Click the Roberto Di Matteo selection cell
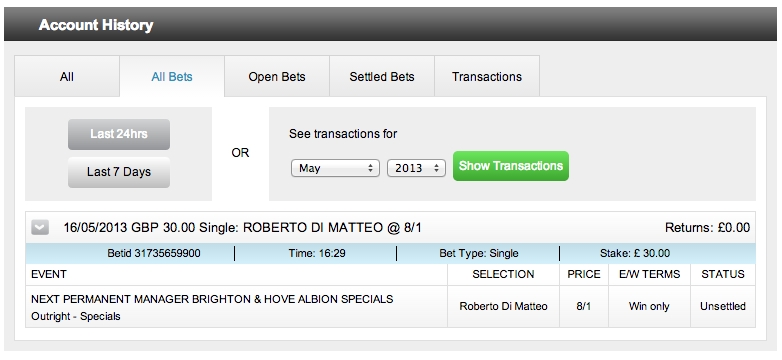782x360 pixels. 503,306
